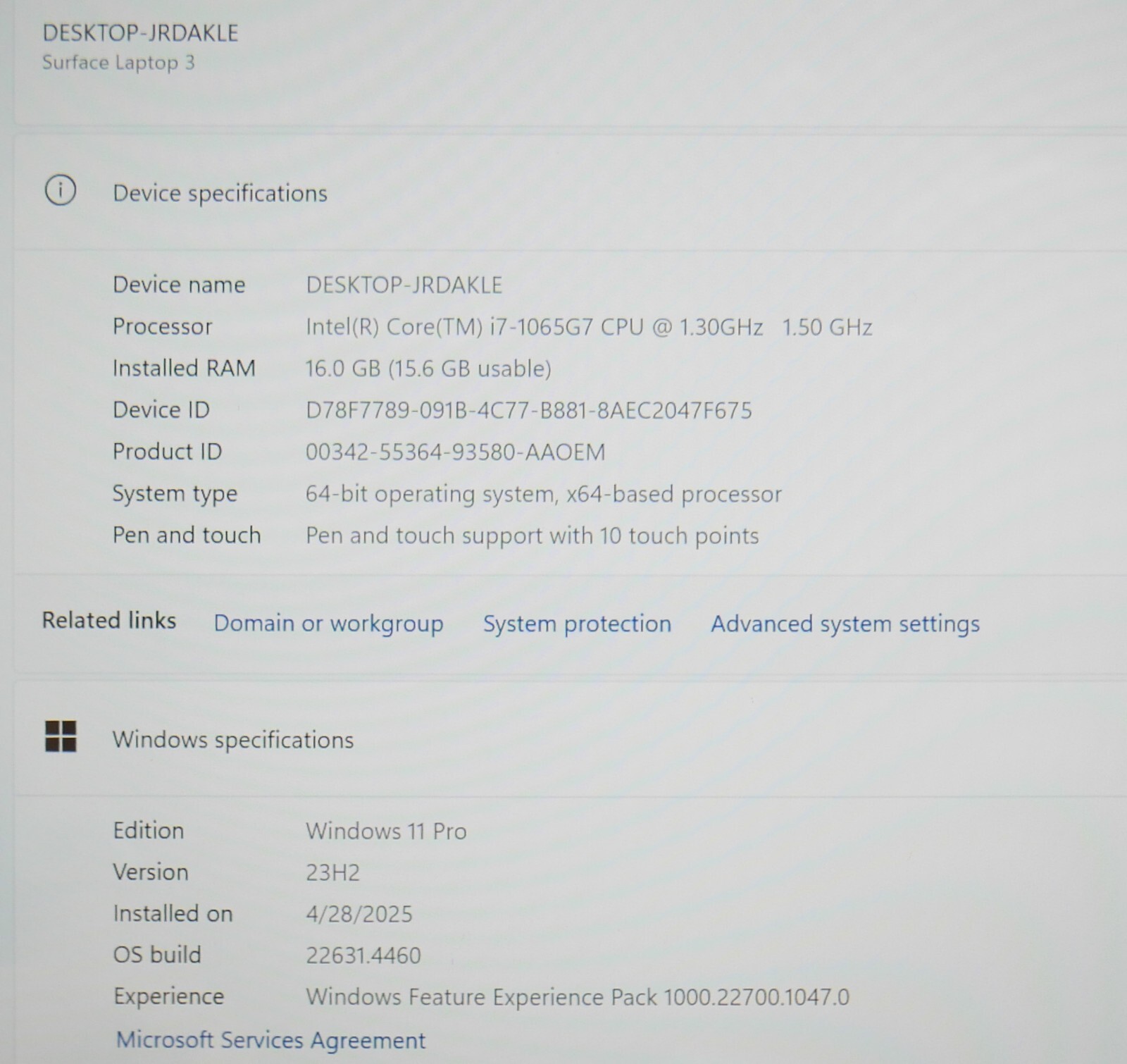This screenshot has height=1064, width=1127.
Task: Select the 16.0 GB (15.6 GB usable) value
Action: [428, 369]
